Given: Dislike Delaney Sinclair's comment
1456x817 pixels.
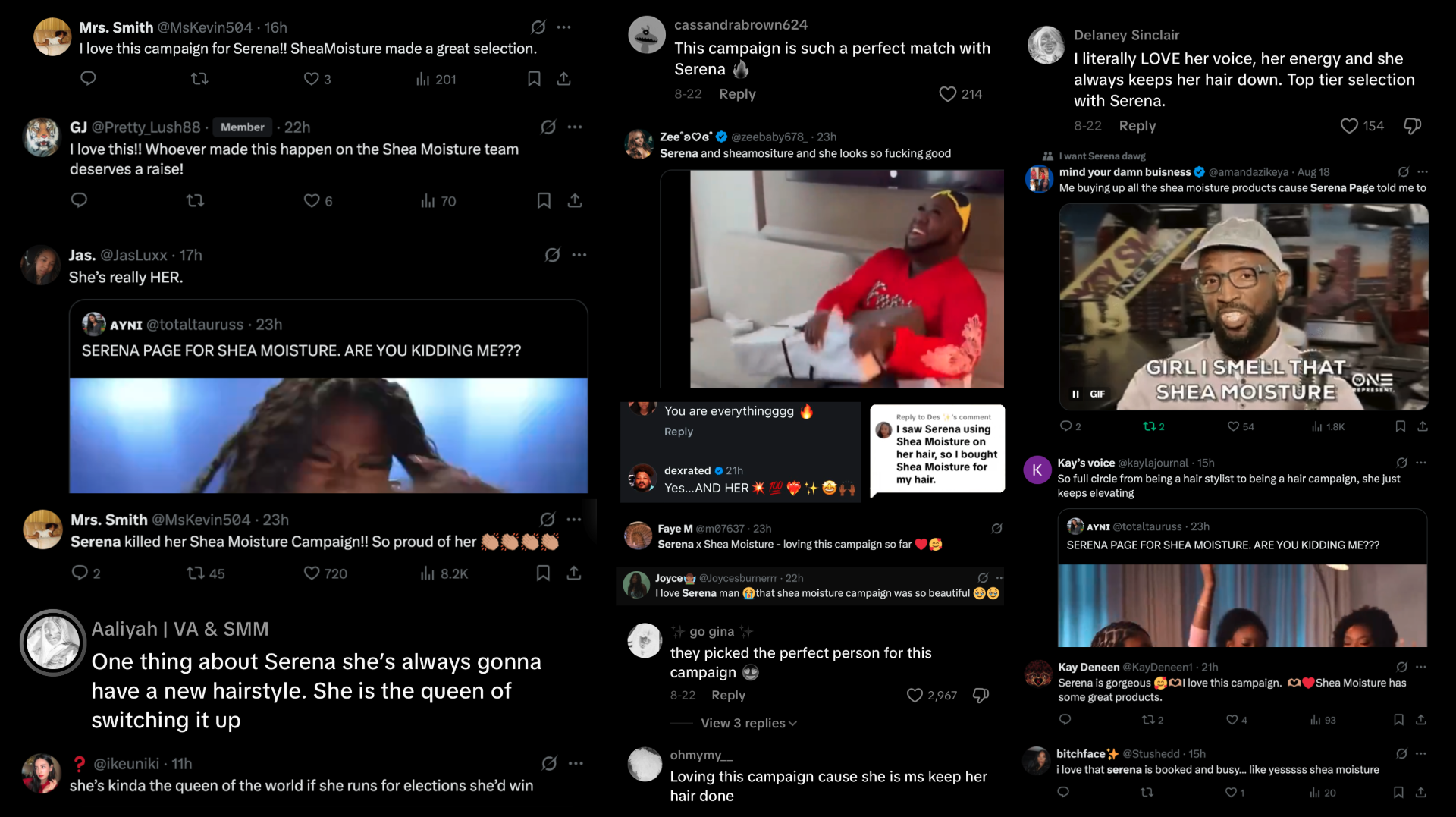Looking at the screenshot, I should point(1412,126).
